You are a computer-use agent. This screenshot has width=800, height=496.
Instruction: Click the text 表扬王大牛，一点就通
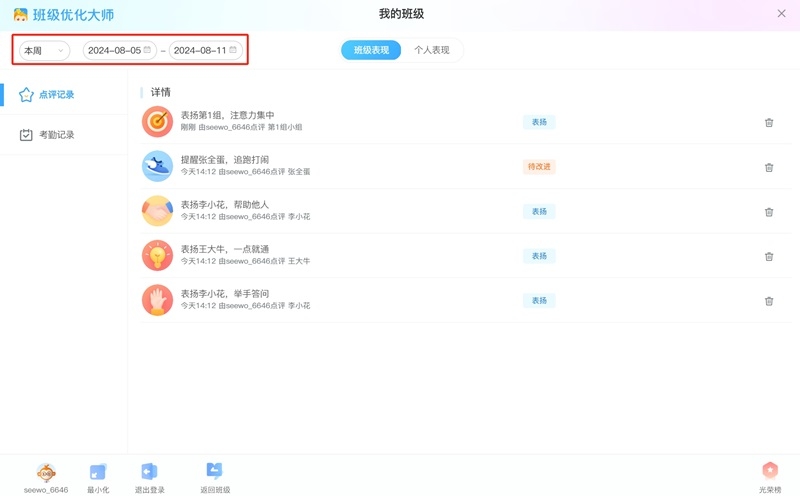[225, 249]
